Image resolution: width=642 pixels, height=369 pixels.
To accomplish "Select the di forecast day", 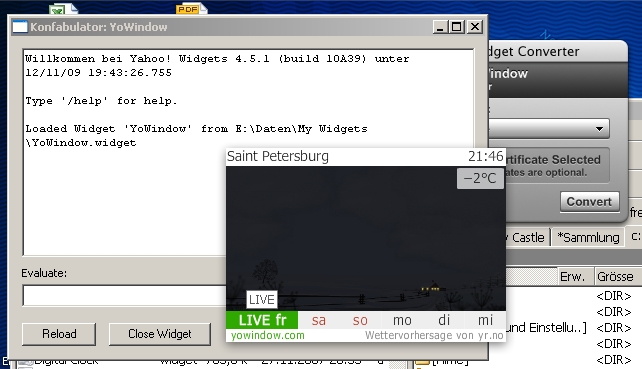I will 444,320.
